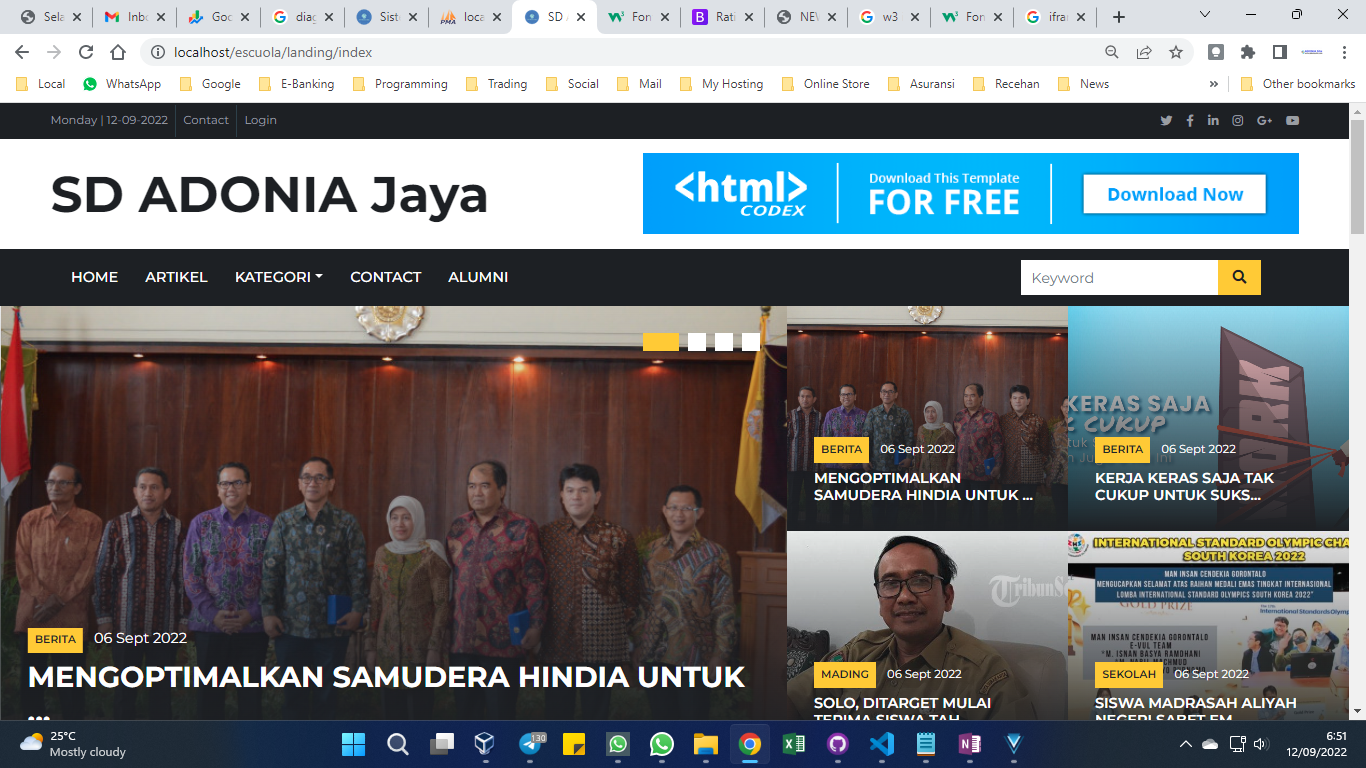Expand the KATEGORI dropdown menu
Image resolution: width=1366 pixels, height=768 pixels.
pos(278,277)
